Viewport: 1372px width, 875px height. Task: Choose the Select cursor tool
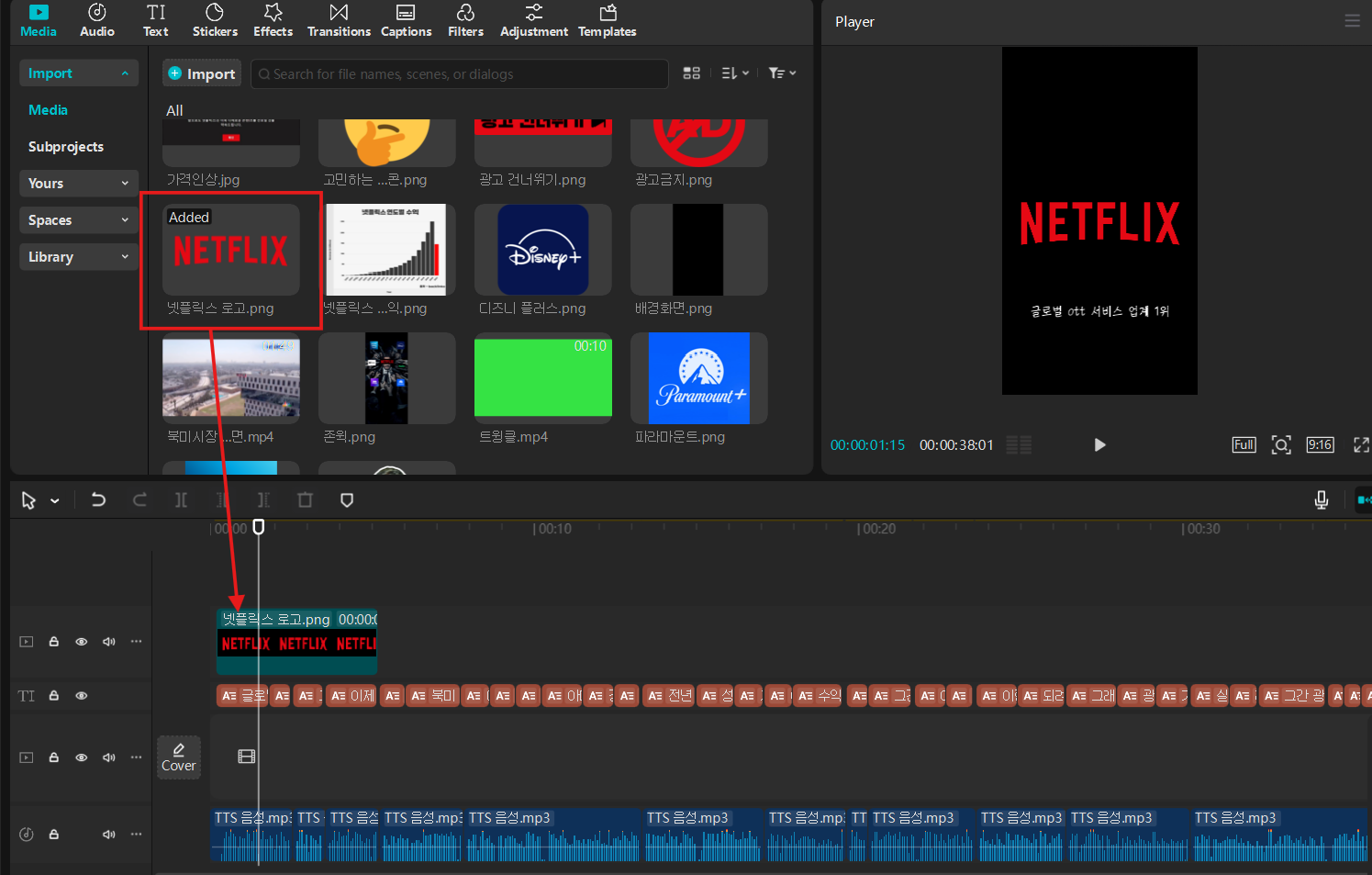[x=28, y=500]
